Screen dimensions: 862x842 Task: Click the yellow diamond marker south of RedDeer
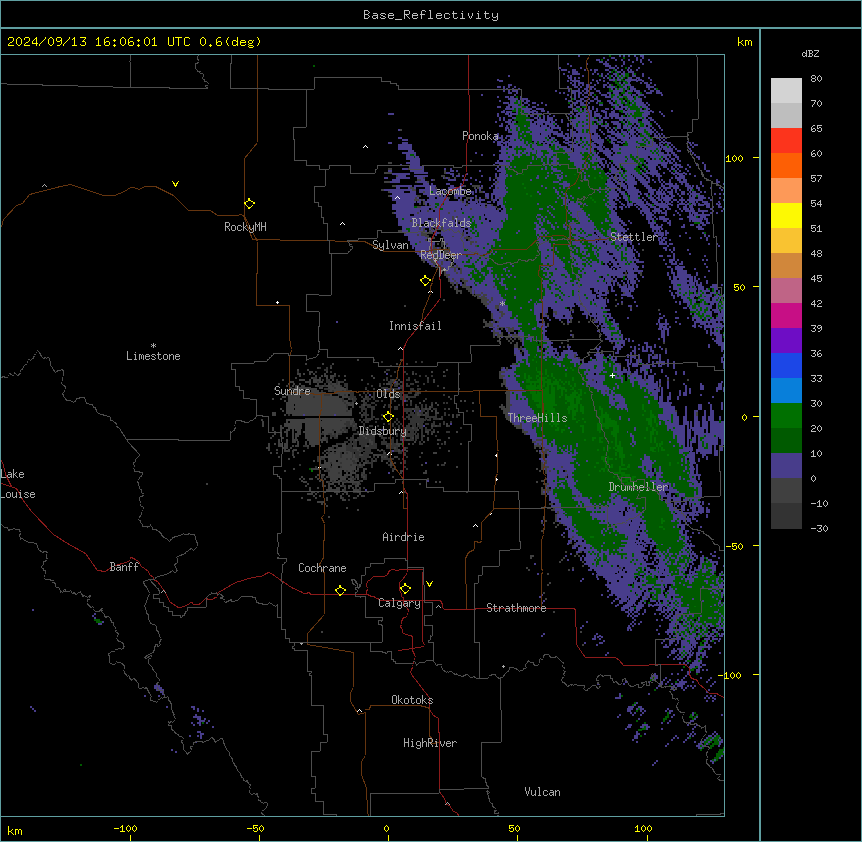click(425, 281)
